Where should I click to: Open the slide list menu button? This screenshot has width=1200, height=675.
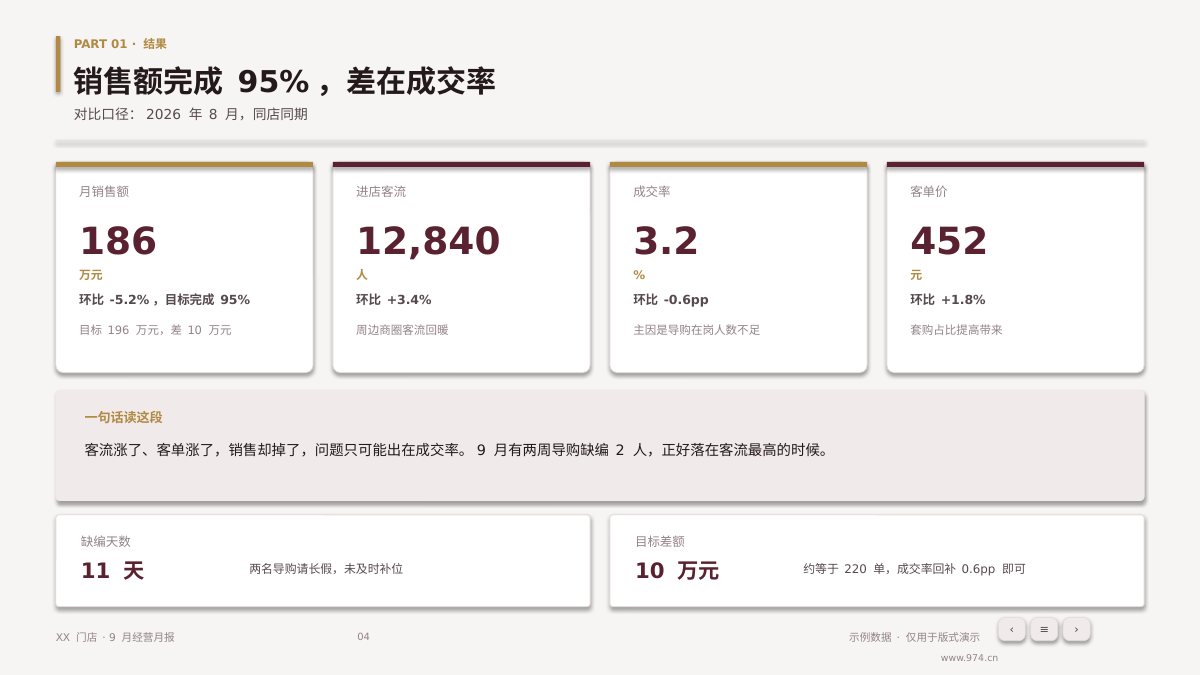[x=1044, y=629]
